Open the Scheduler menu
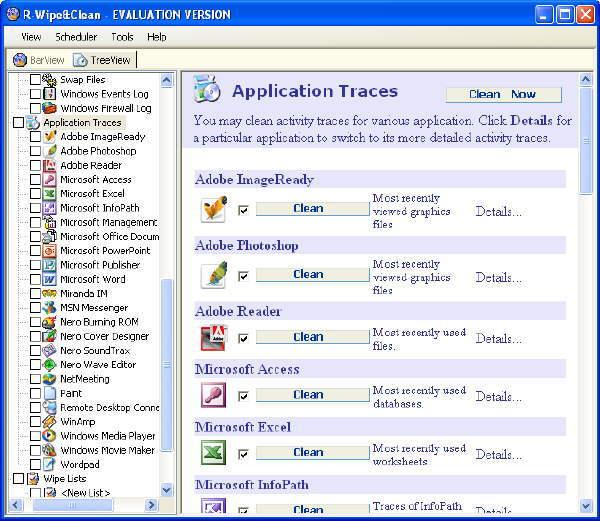The height and width of the screenshot is (521, 600). (x=76, y=37)
